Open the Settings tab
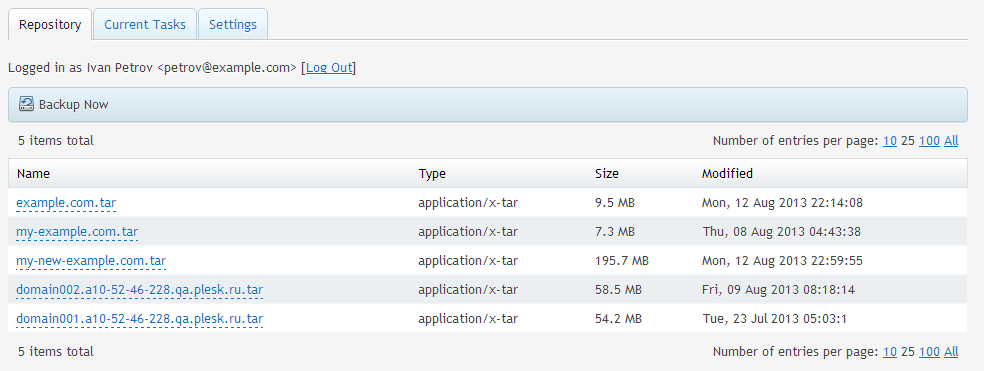The image size is (984, 371). pyautogui.click(x=233, y=24)
